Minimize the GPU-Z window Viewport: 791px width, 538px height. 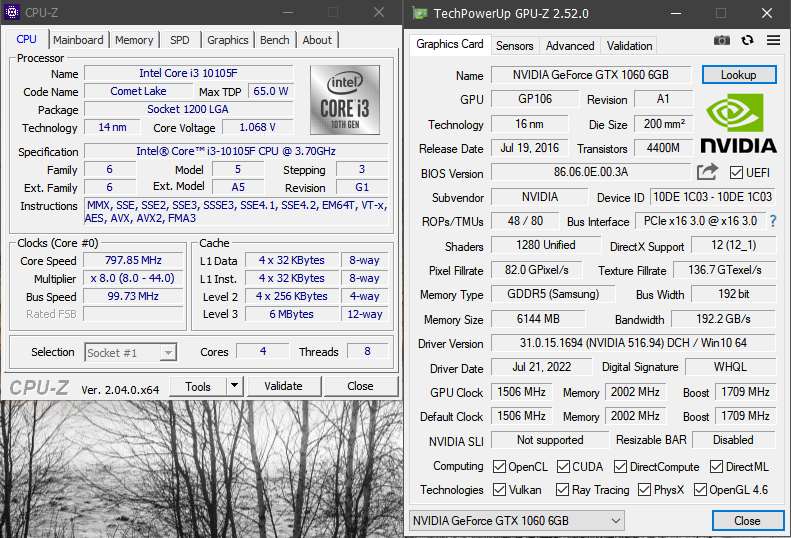coord(676,13)
